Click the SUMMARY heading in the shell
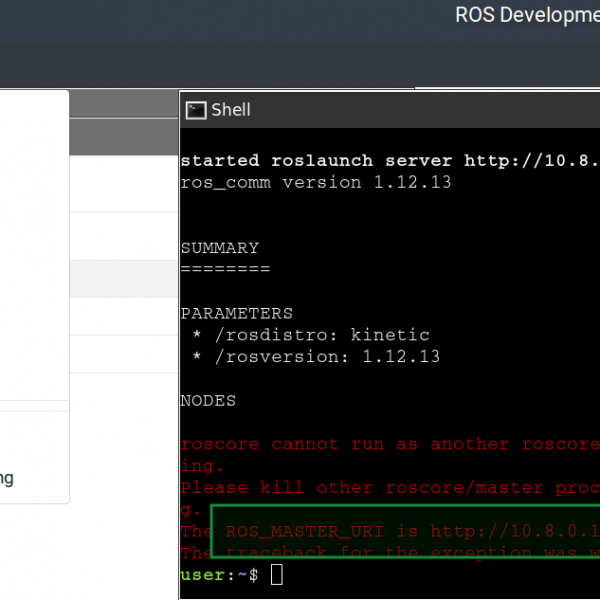This screenshot has width=600, height=600. tap(220, 248)
